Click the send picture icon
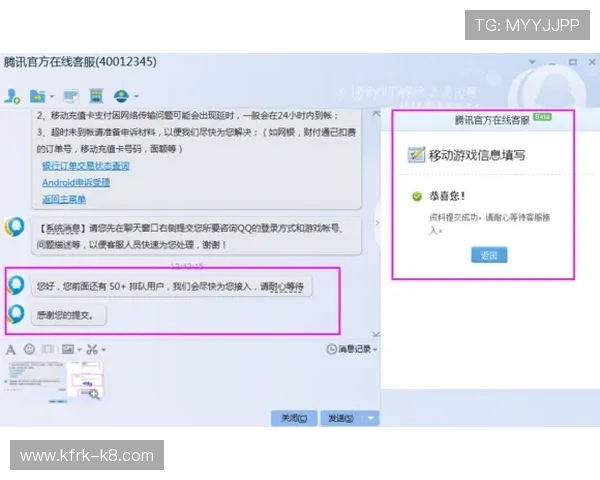 pyautogui.click(x=68, y=349)
